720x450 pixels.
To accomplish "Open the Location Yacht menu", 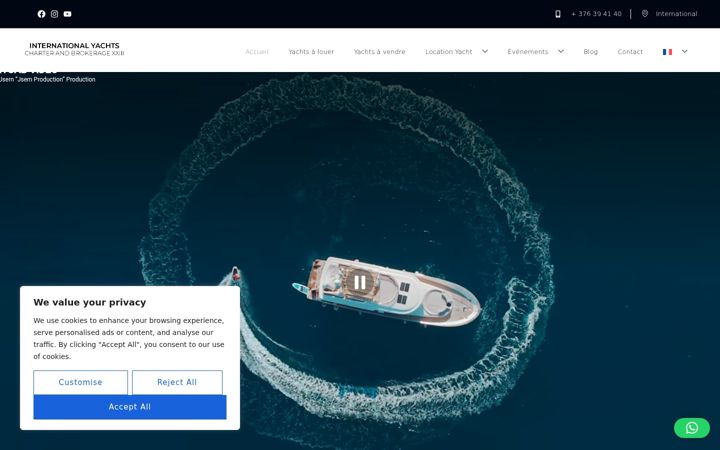I will tap(449, 52).
